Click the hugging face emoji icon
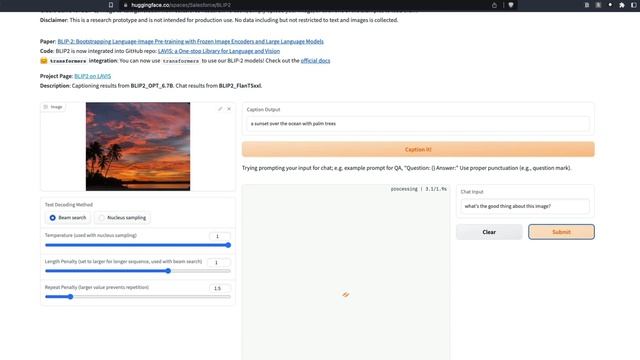The image size is (640, 360). 44,60
